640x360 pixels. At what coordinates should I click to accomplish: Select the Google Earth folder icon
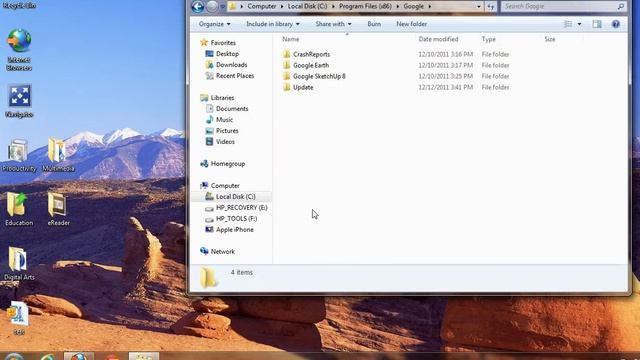coord(287,65)
